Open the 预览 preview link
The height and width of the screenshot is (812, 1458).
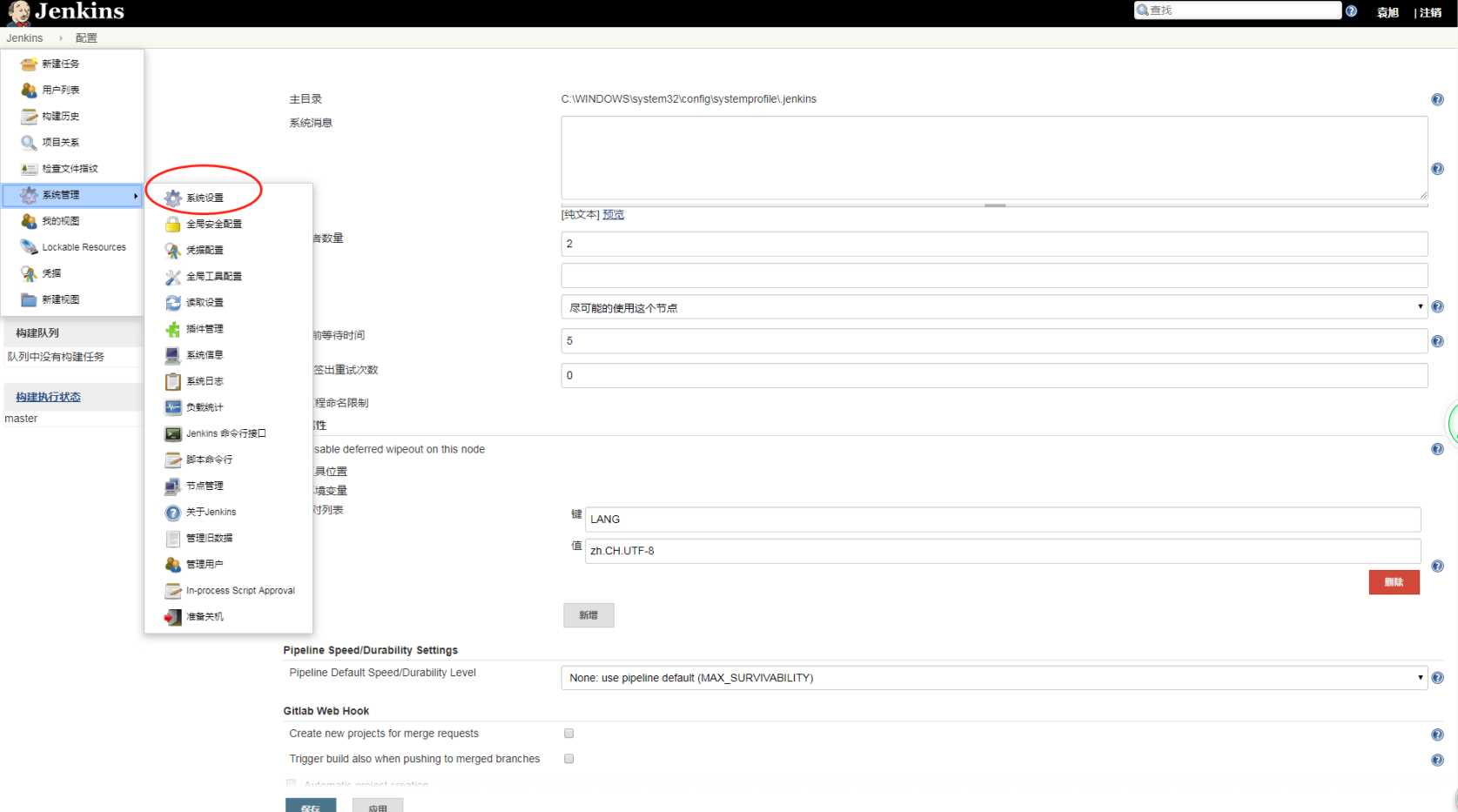pyautogui.click(x=613, y=214)
